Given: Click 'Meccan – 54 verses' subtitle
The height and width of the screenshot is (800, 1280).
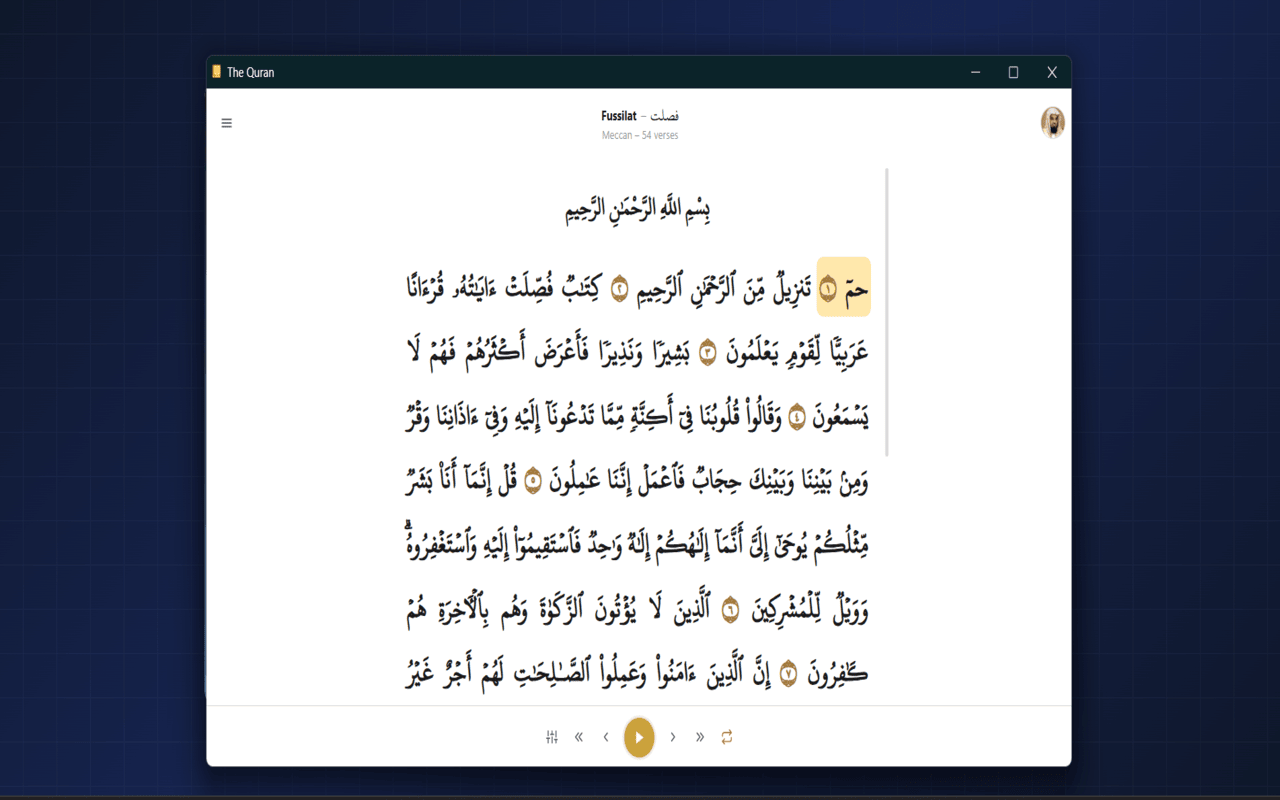Looking at the screenshot, I should tap(640, 135).
